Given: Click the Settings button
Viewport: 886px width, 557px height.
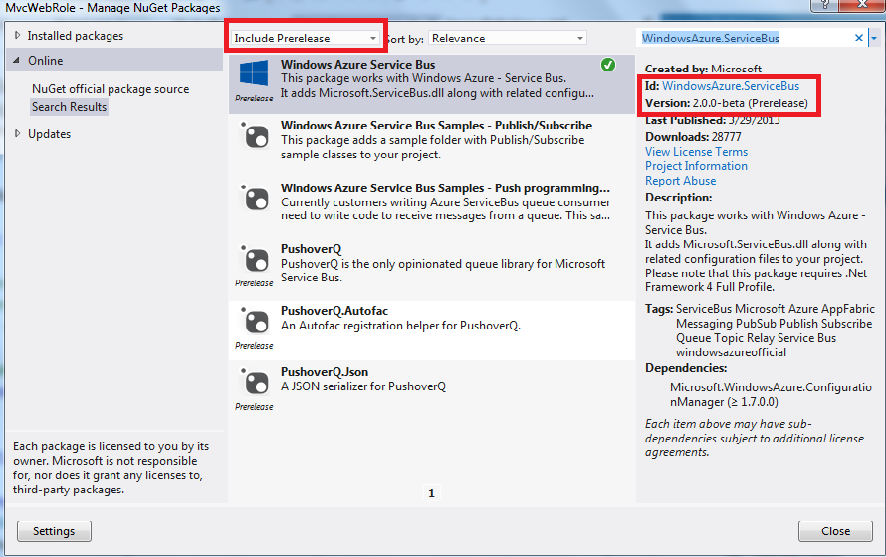Looking at the screenshot, I should [x=54, y=531].
